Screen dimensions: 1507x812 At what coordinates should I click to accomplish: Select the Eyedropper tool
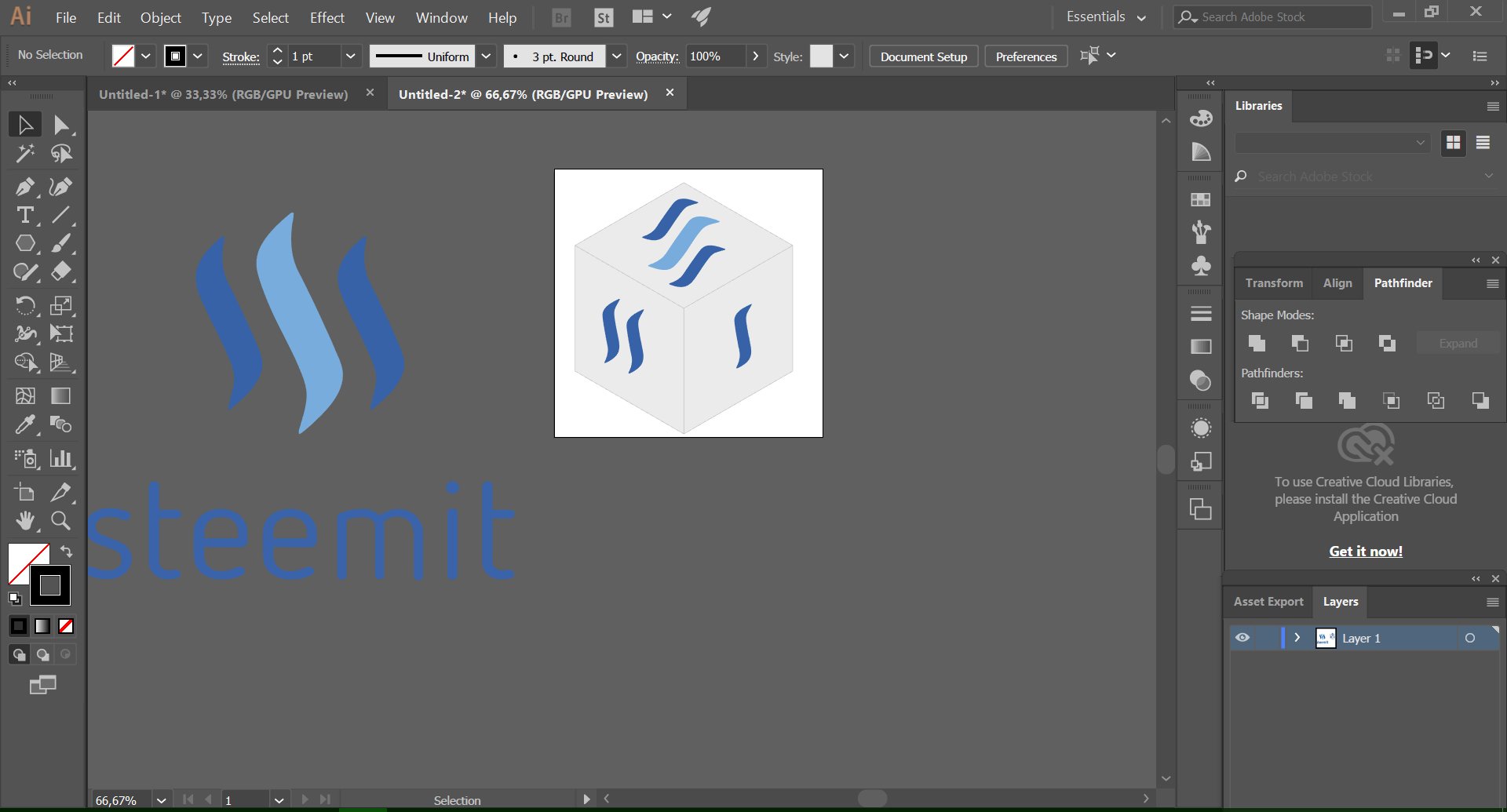25,424
